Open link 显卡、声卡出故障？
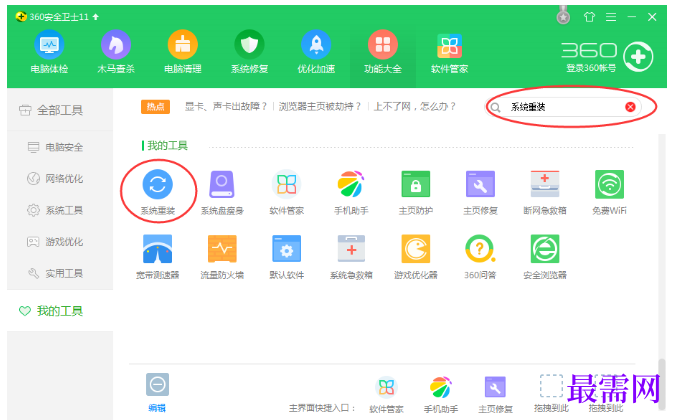 tap(226, 107)
